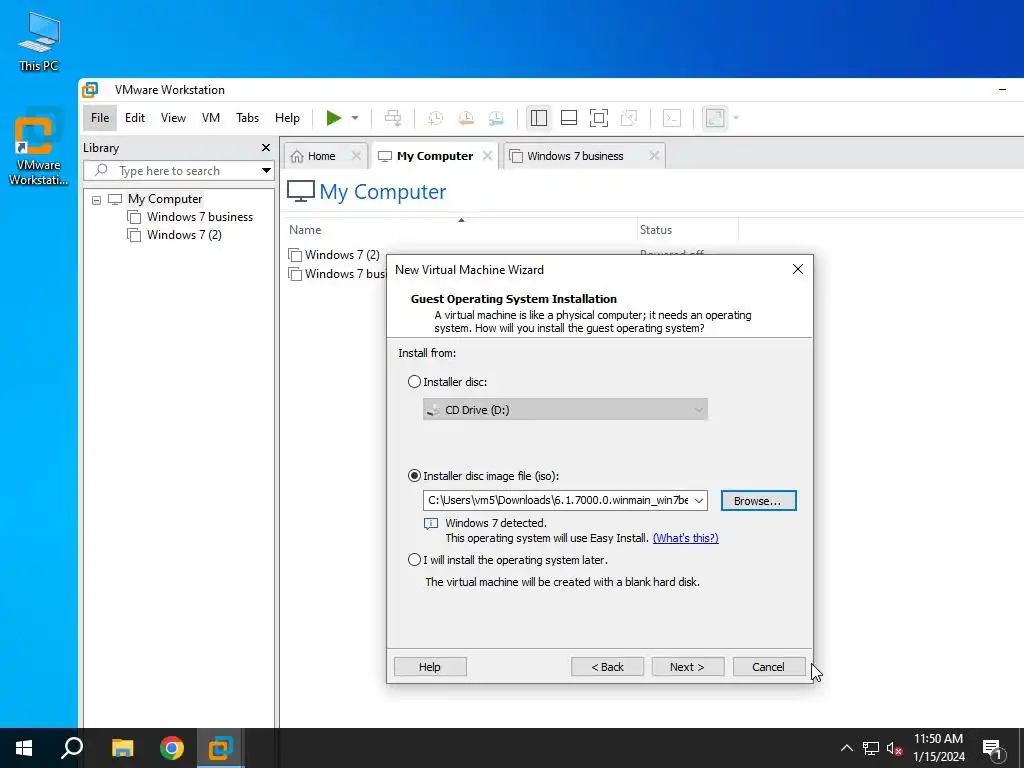The image size is (1024, 768).
Task: Click the library search field
Action: [172, 170]
